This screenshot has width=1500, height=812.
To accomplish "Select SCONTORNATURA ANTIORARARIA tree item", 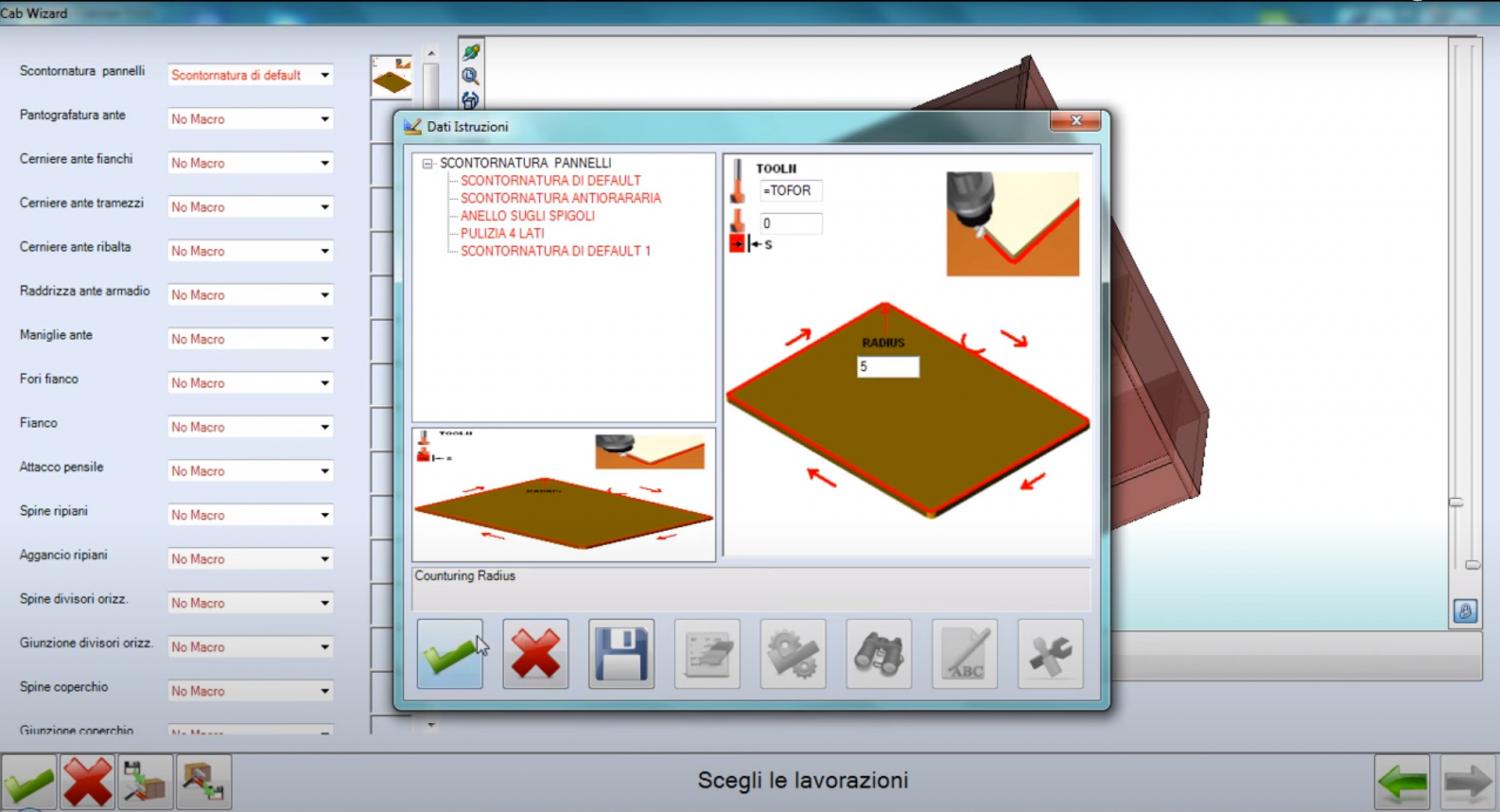I will pyautogui.click(x=560, y=198).
